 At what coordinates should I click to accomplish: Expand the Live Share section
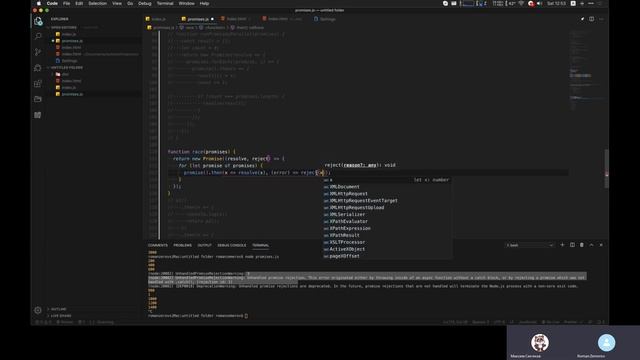pyautogui.click(x=61, y=316)
